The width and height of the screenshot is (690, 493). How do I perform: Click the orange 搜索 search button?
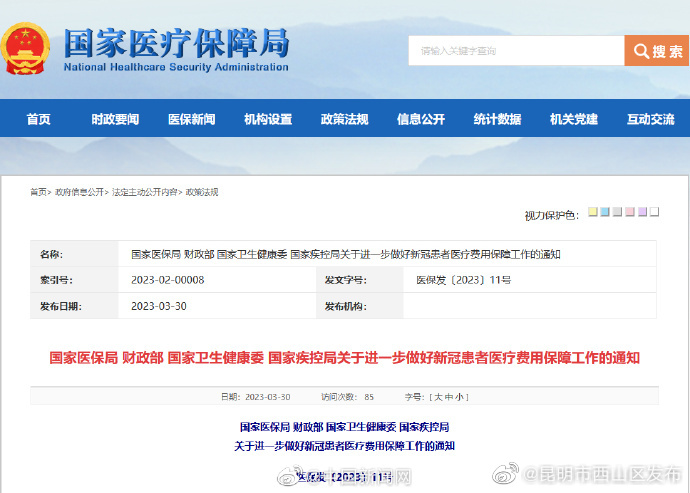(657, 51)
